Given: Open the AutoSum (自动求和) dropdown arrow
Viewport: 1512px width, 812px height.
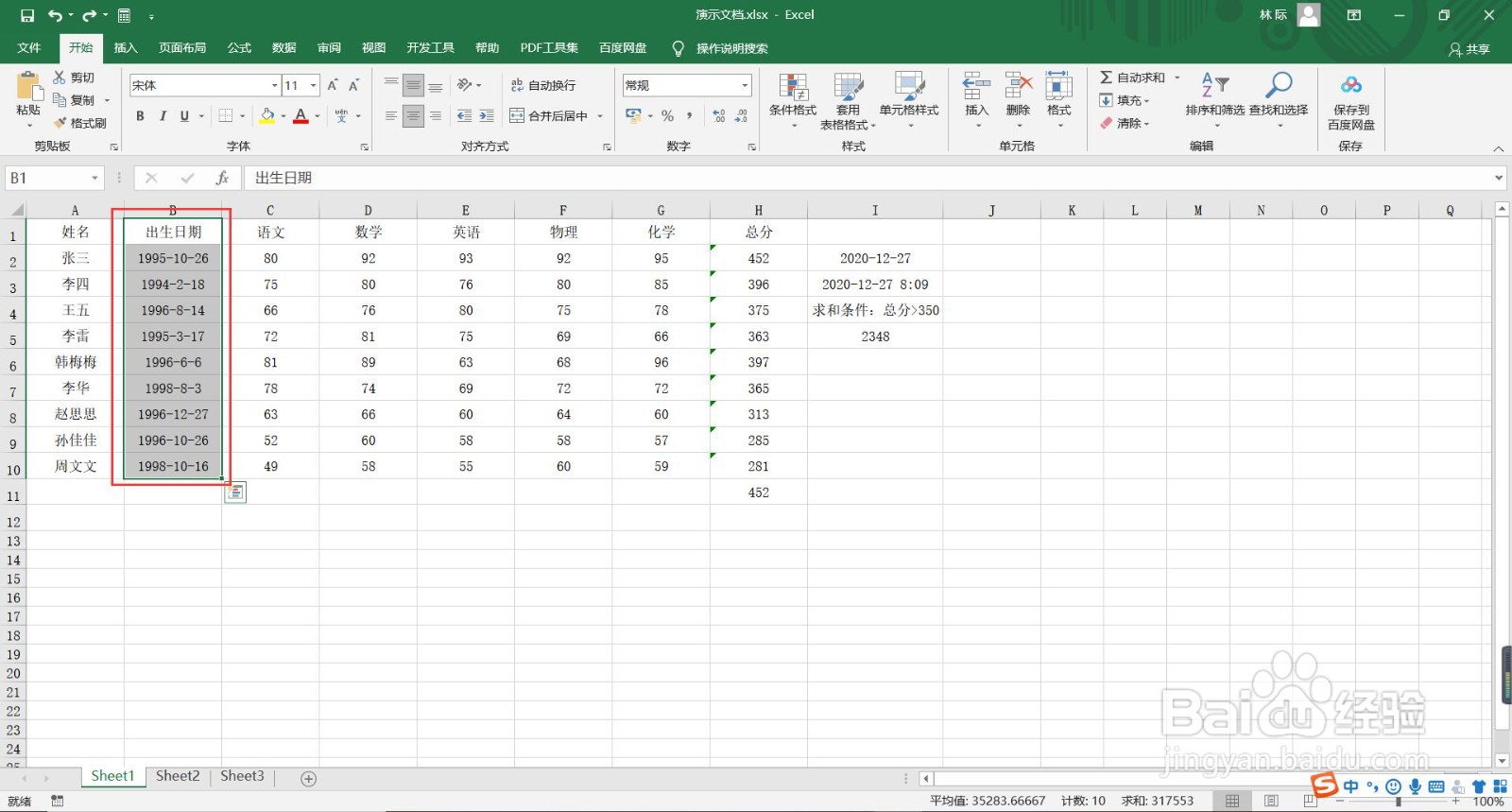Looking at the screenshot, I should coord(1177,78).
